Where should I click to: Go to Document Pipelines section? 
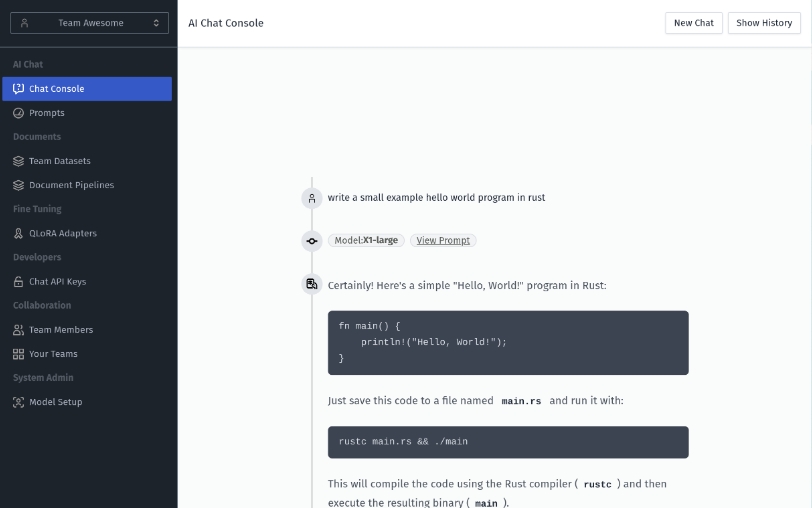[71, 185]
